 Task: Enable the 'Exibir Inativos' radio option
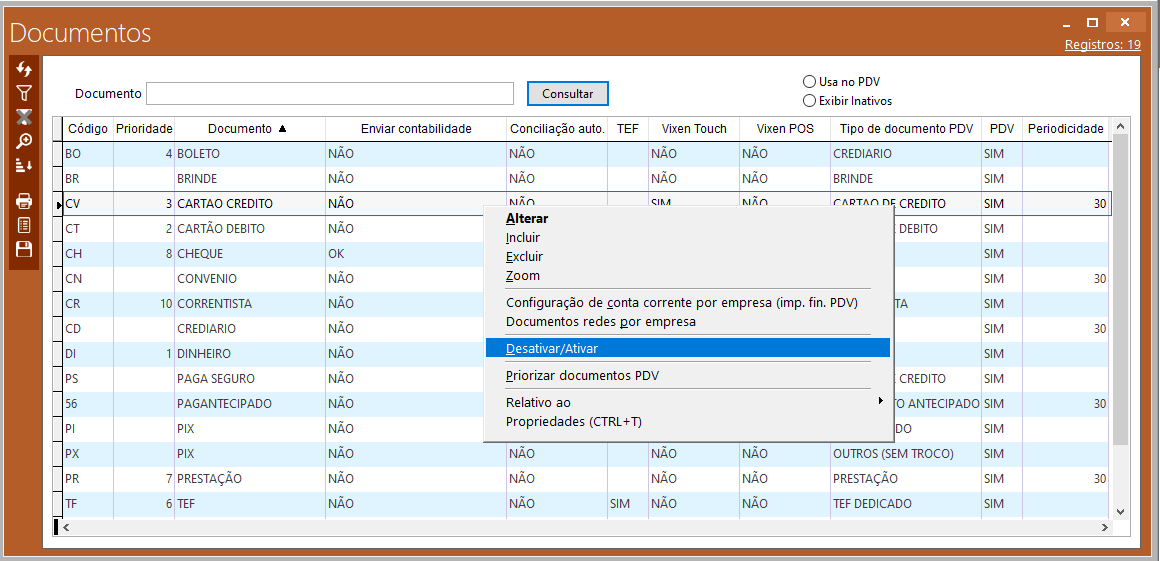tap(809, 101)
